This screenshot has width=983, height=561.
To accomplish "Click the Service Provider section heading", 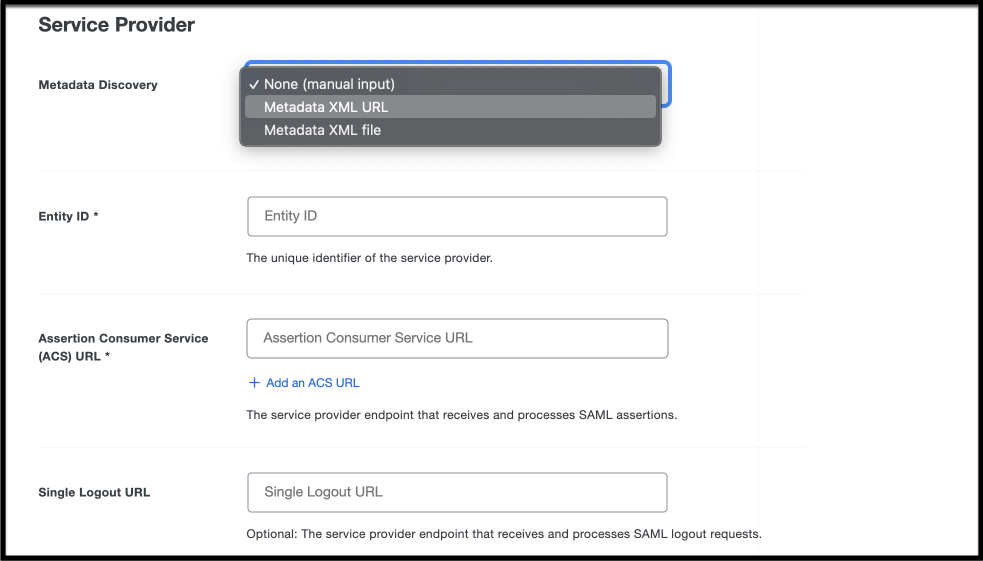I will (117, 24).
